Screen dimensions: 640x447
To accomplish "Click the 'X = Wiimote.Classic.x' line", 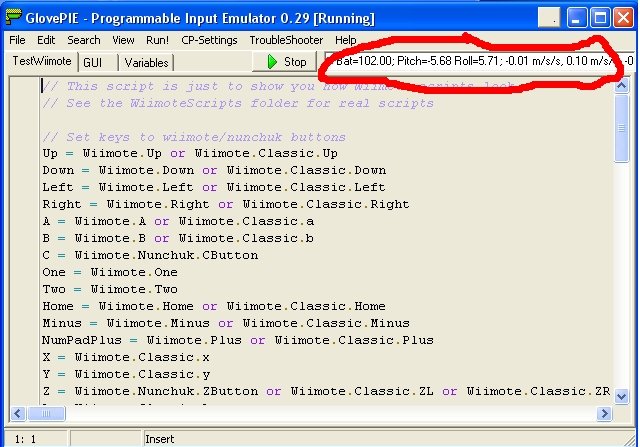I will [126, 357].
